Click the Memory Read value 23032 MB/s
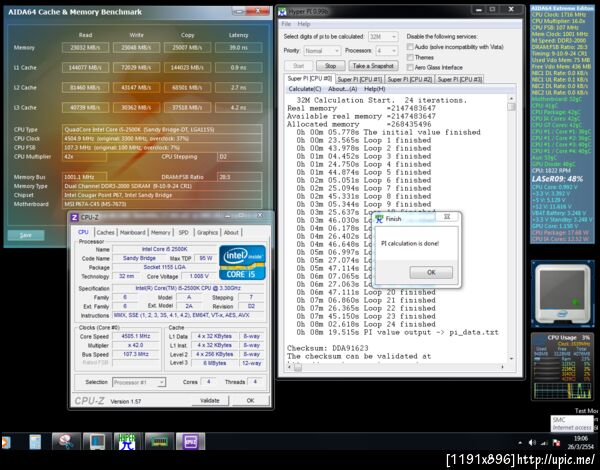This screenshot has width=600, height=470. pyautogui.click(x=85, y=48)
